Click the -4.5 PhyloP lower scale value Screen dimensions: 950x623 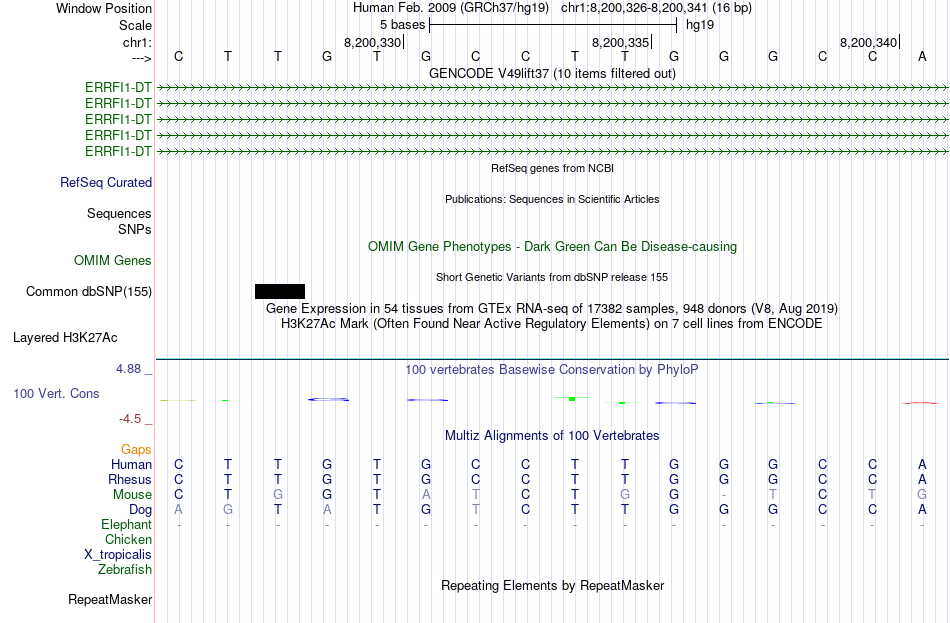[130, 419]
